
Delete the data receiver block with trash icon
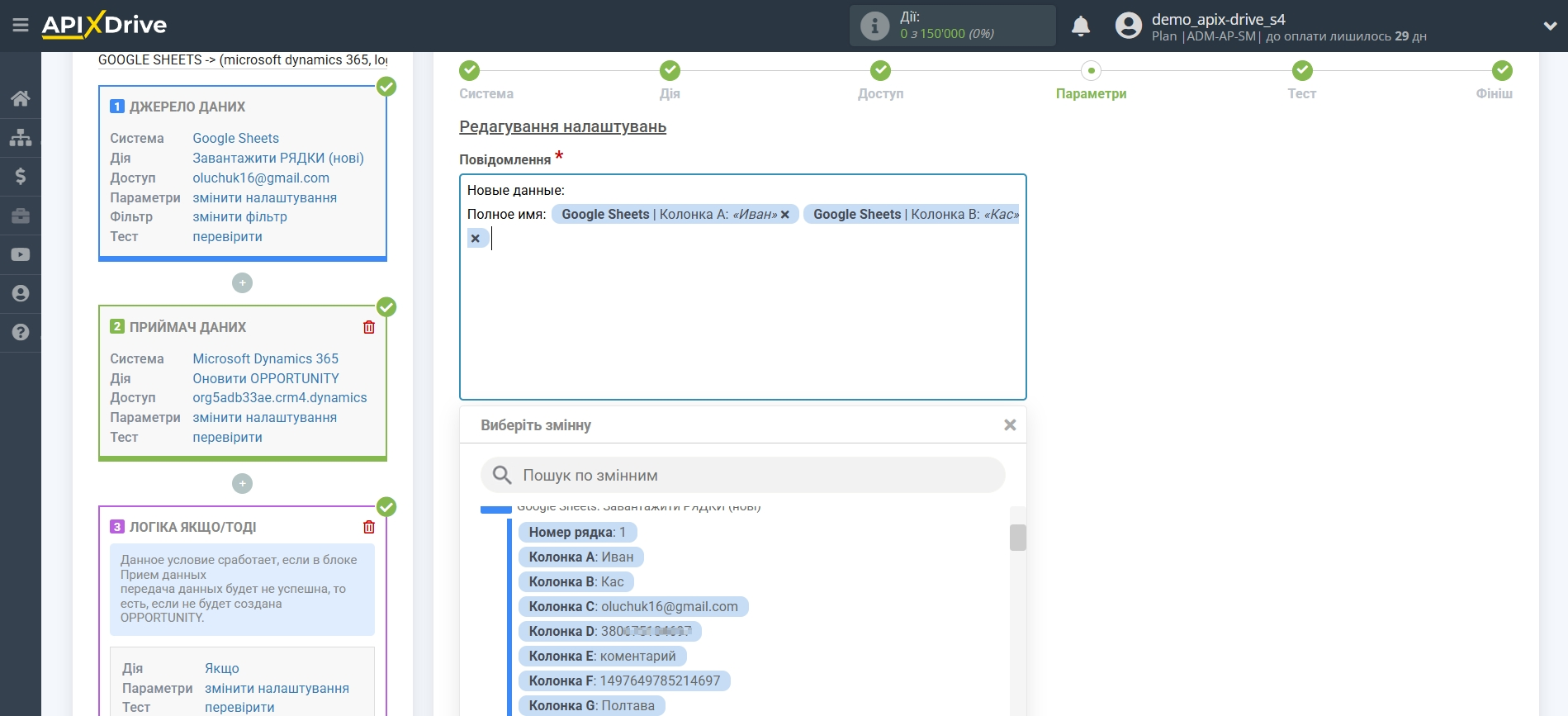[369, 327]
